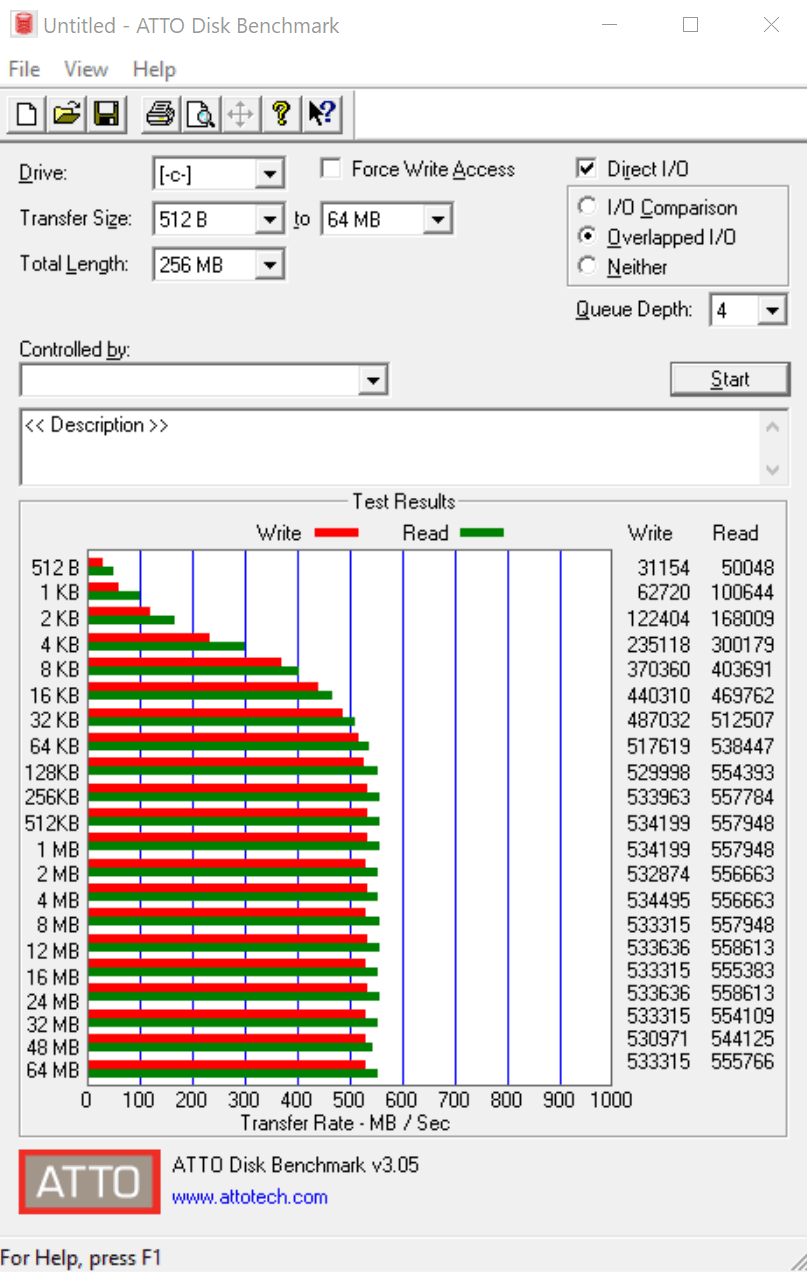Open a benchmark file with the folder icon

click(66, 114)
